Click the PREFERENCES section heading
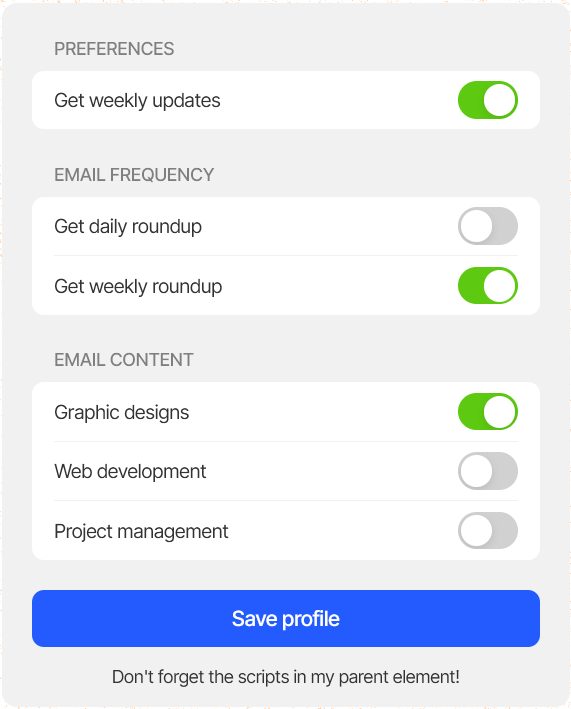The width and height of the screenshot is (571, 709). coord(114,49)
